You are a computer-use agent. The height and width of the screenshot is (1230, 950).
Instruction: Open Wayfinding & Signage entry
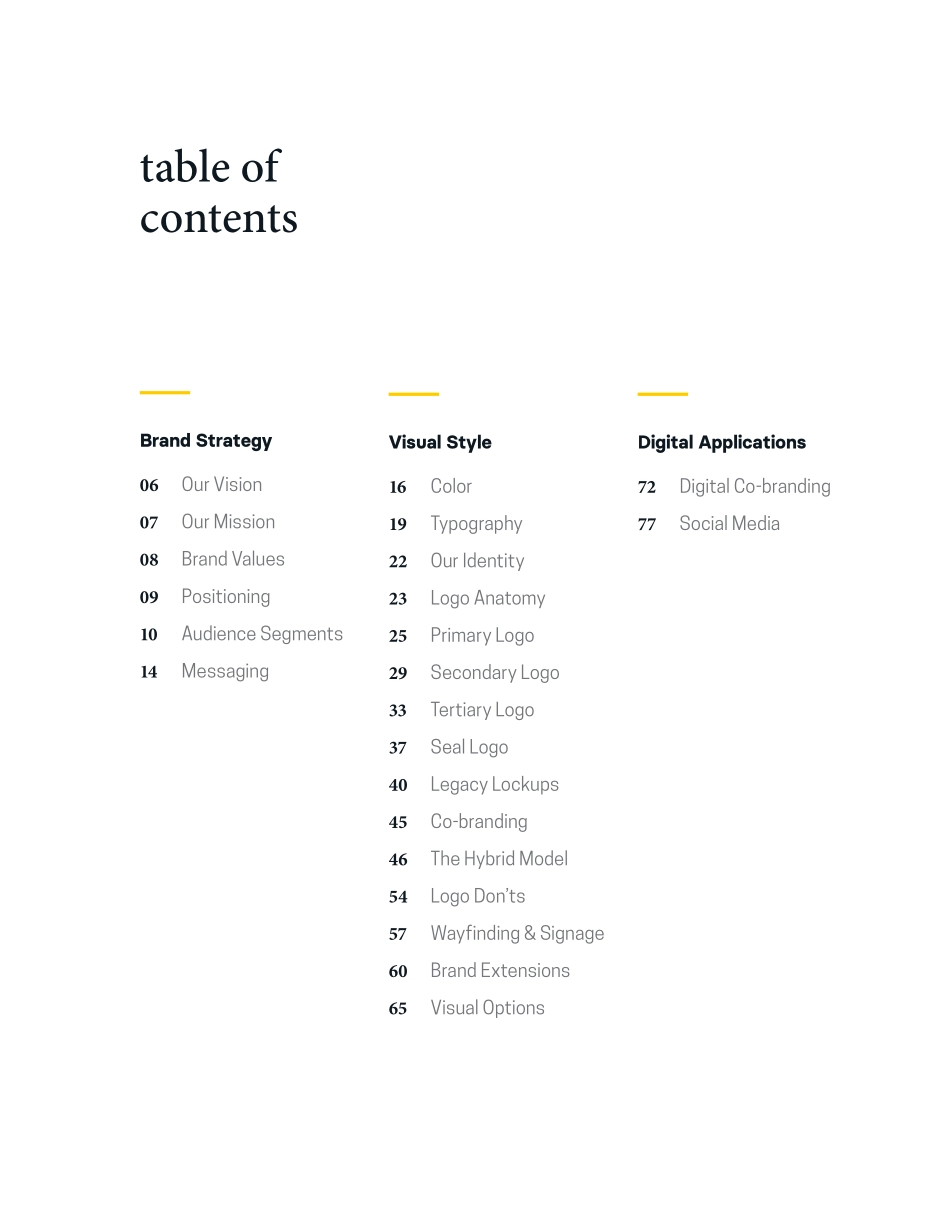516,934
